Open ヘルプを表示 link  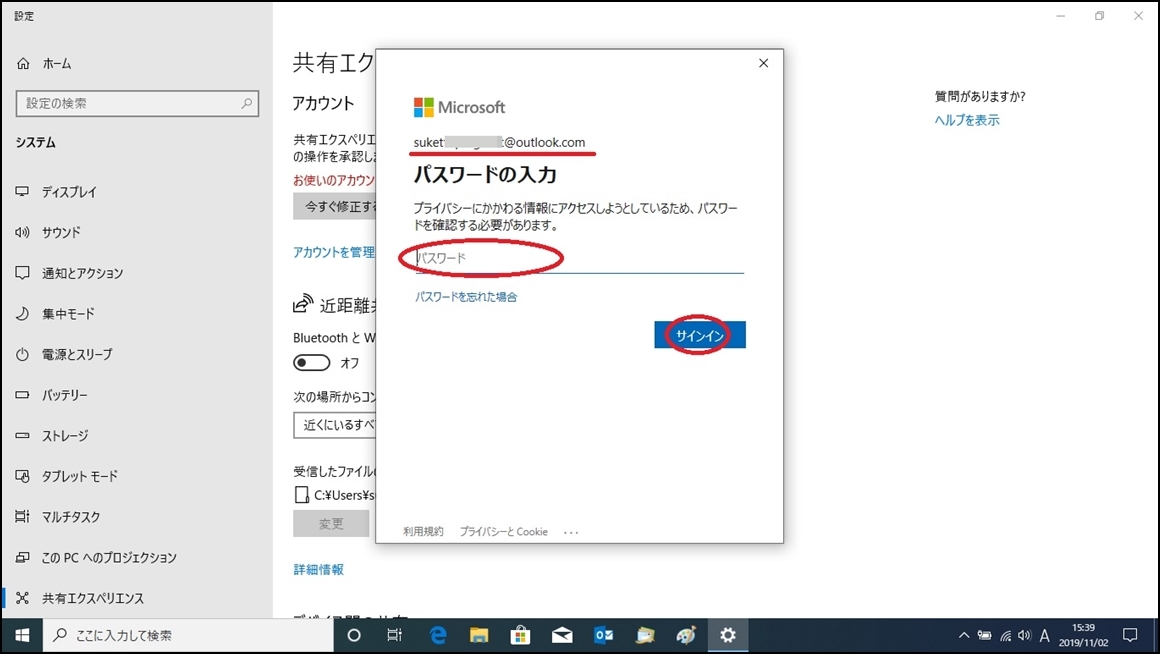coord(967,120)
